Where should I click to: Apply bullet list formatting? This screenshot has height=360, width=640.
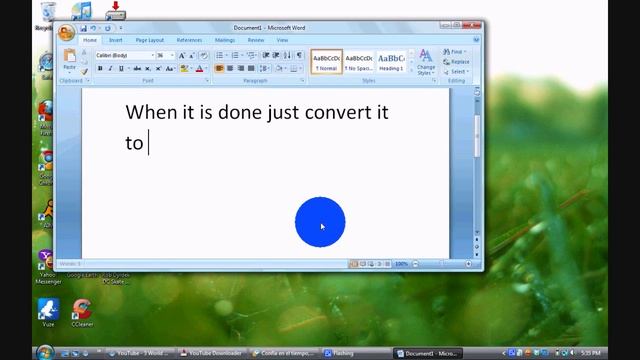[220, 56]
